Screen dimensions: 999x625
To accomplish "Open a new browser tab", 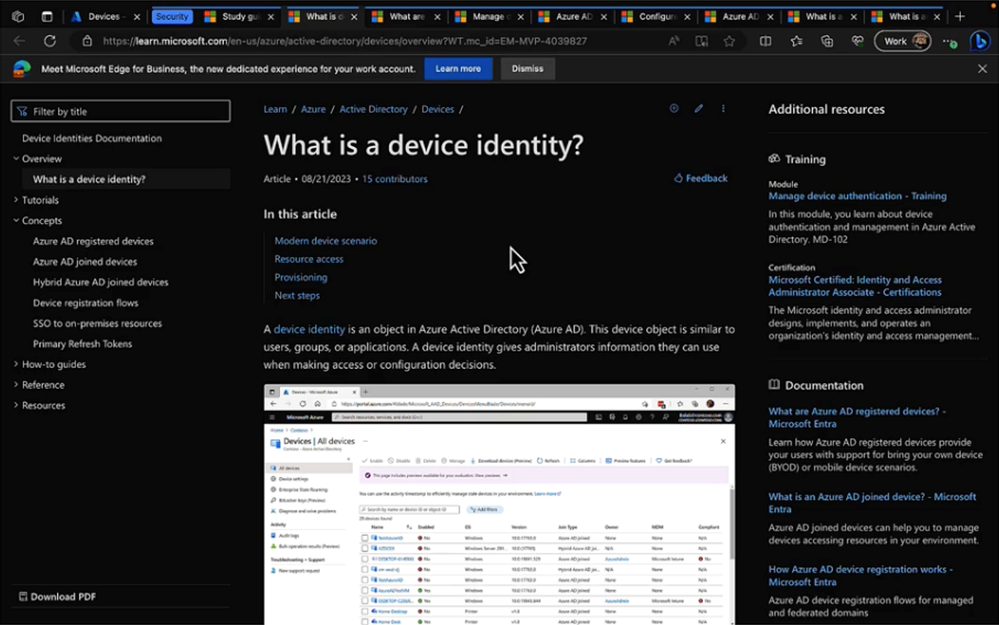I will coord(960,16).
